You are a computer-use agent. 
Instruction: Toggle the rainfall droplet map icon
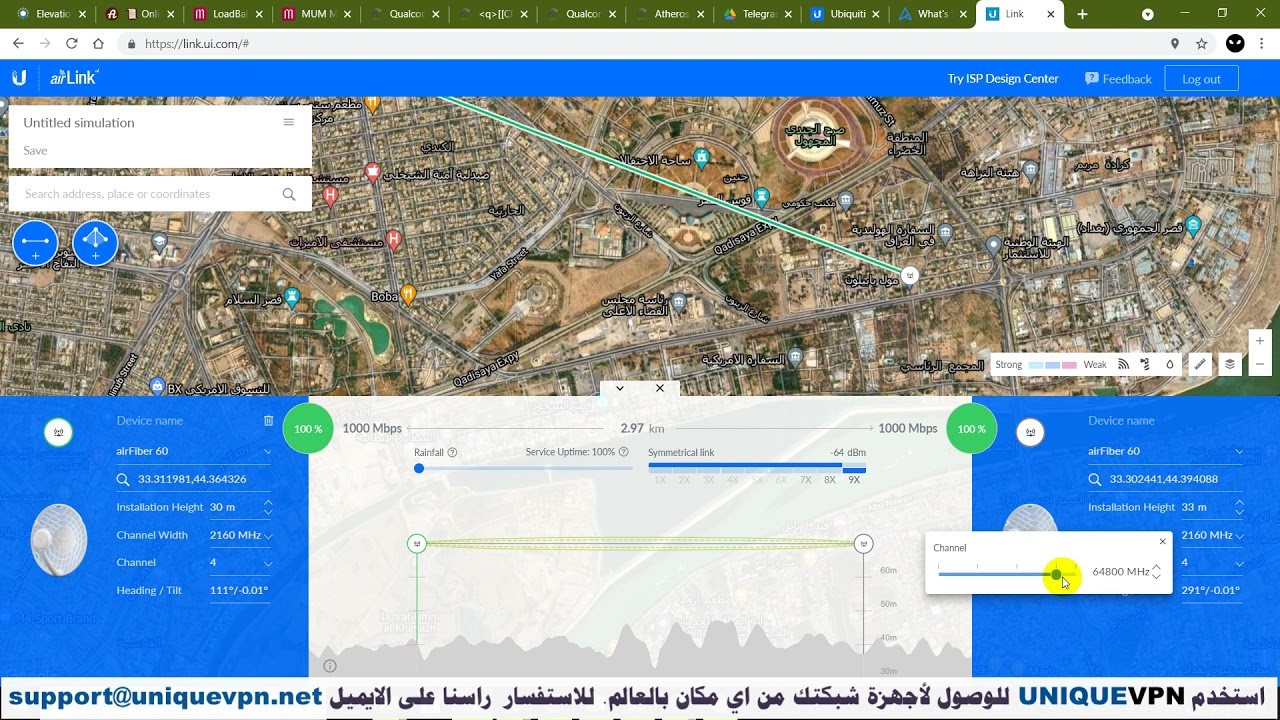1170,365
